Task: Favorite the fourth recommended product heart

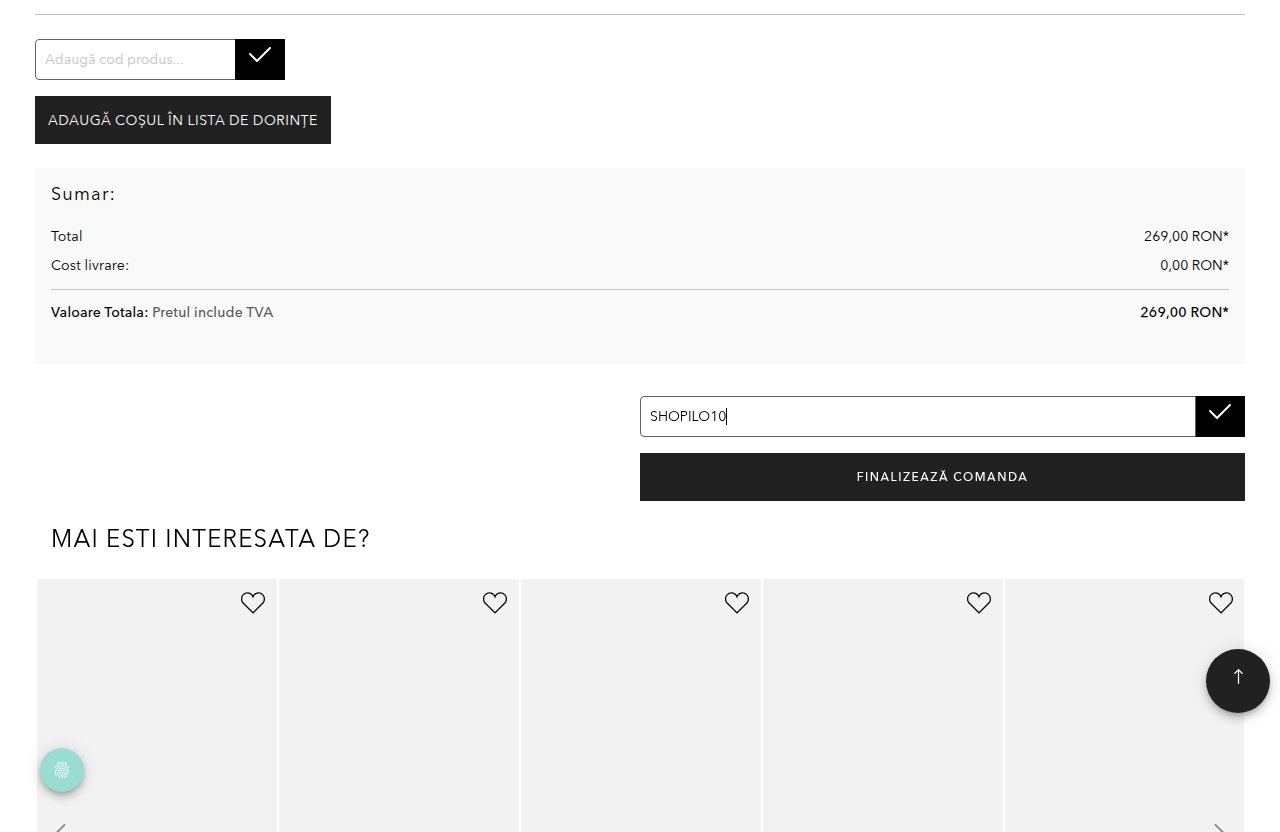Action: (x=979, y=602)
